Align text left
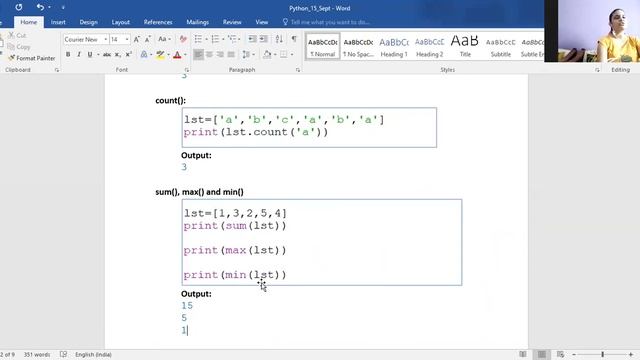Screen dimensions: 640x360 [x=198, y=54]
